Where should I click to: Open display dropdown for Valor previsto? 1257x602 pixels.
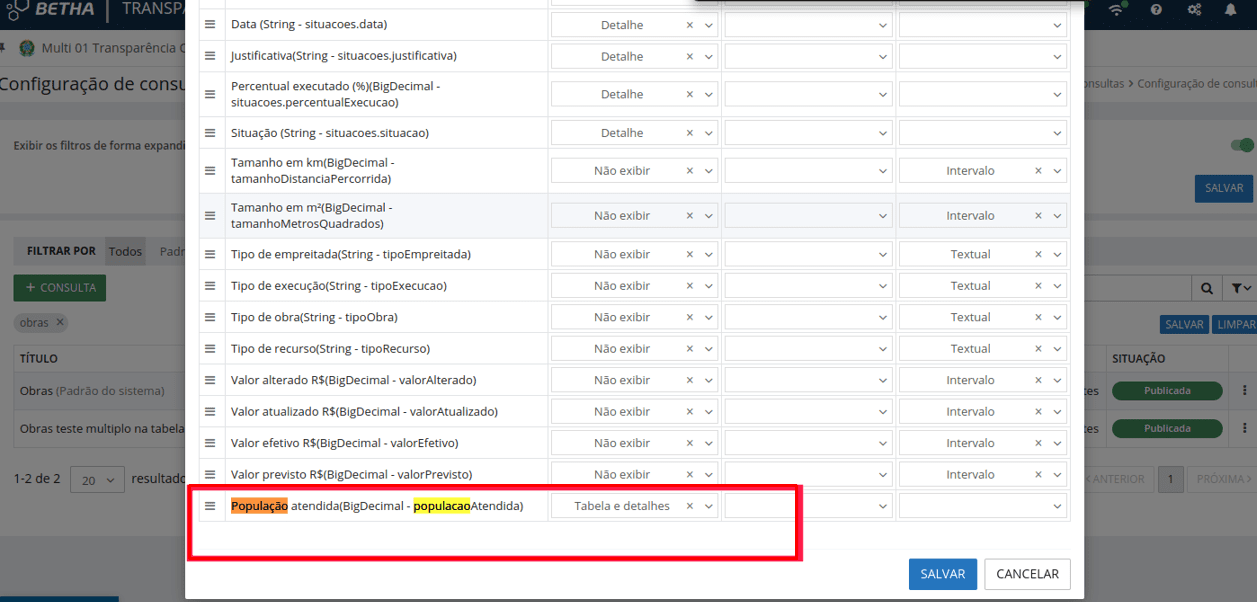click(709, 474)
